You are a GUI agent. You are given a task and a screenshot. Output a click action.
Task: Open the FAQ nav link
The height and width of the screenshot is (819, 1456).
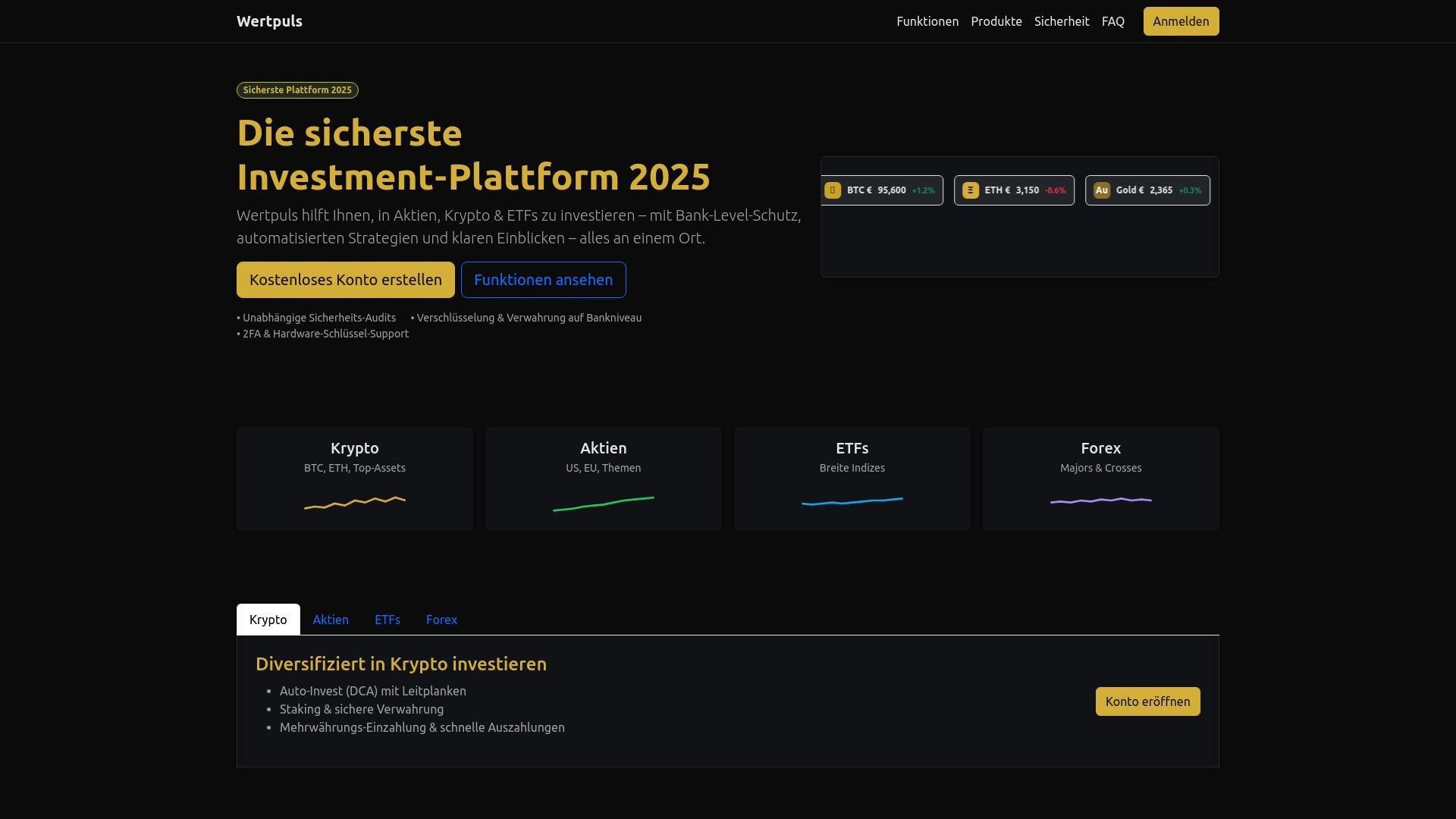click(1112, 21)
